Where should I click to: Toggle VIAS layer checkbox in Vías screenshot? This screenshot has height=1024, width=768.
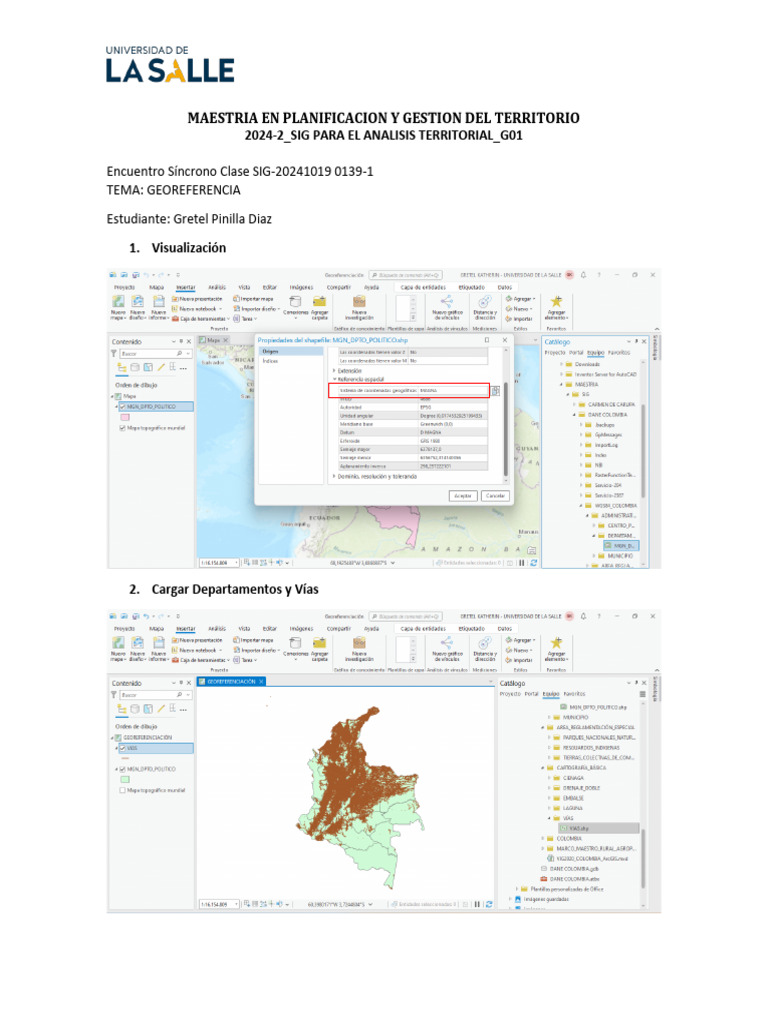pos(123,748)
